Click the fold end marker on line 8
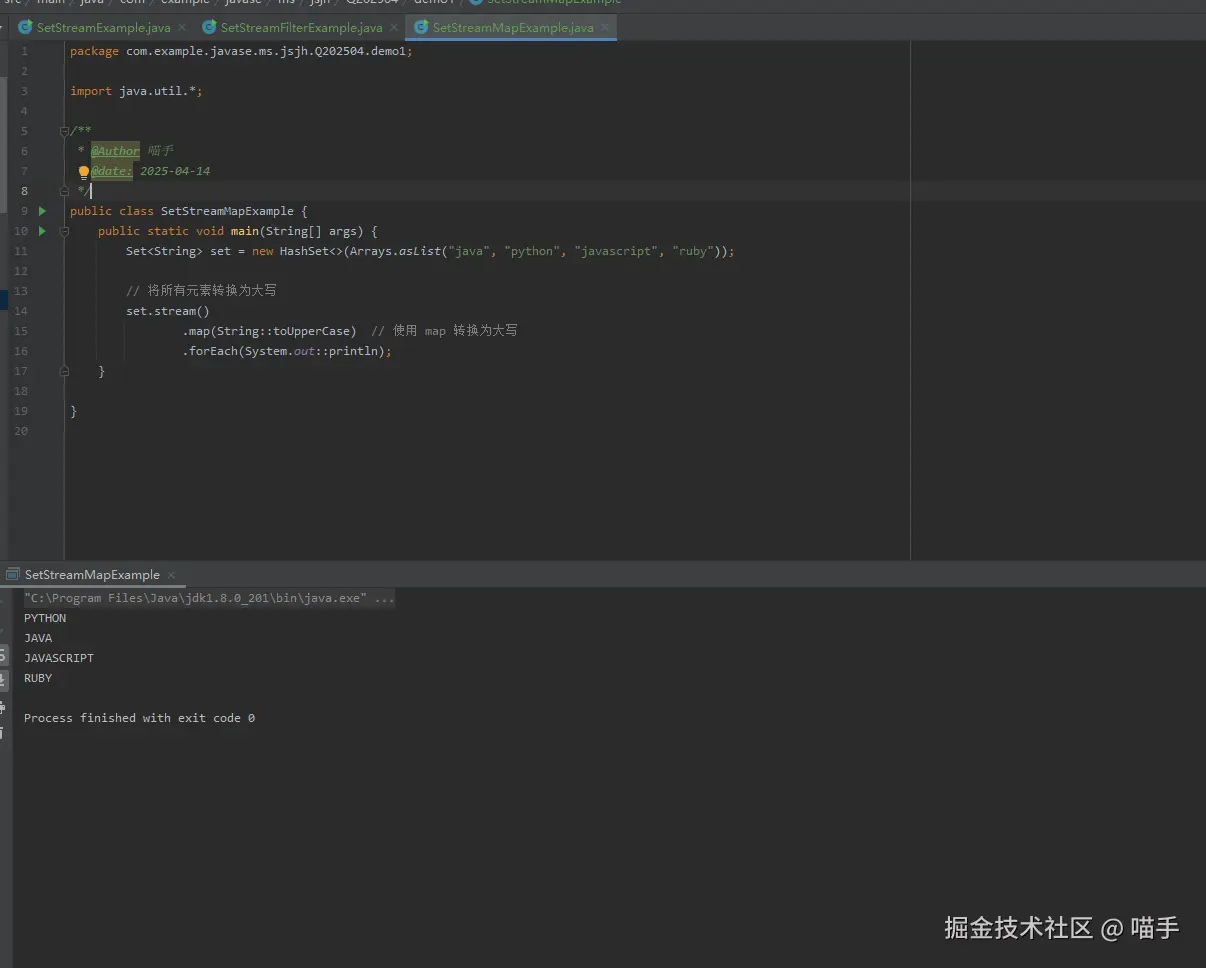This screenshot has width=1206, height=968. (x=64, y=191)
